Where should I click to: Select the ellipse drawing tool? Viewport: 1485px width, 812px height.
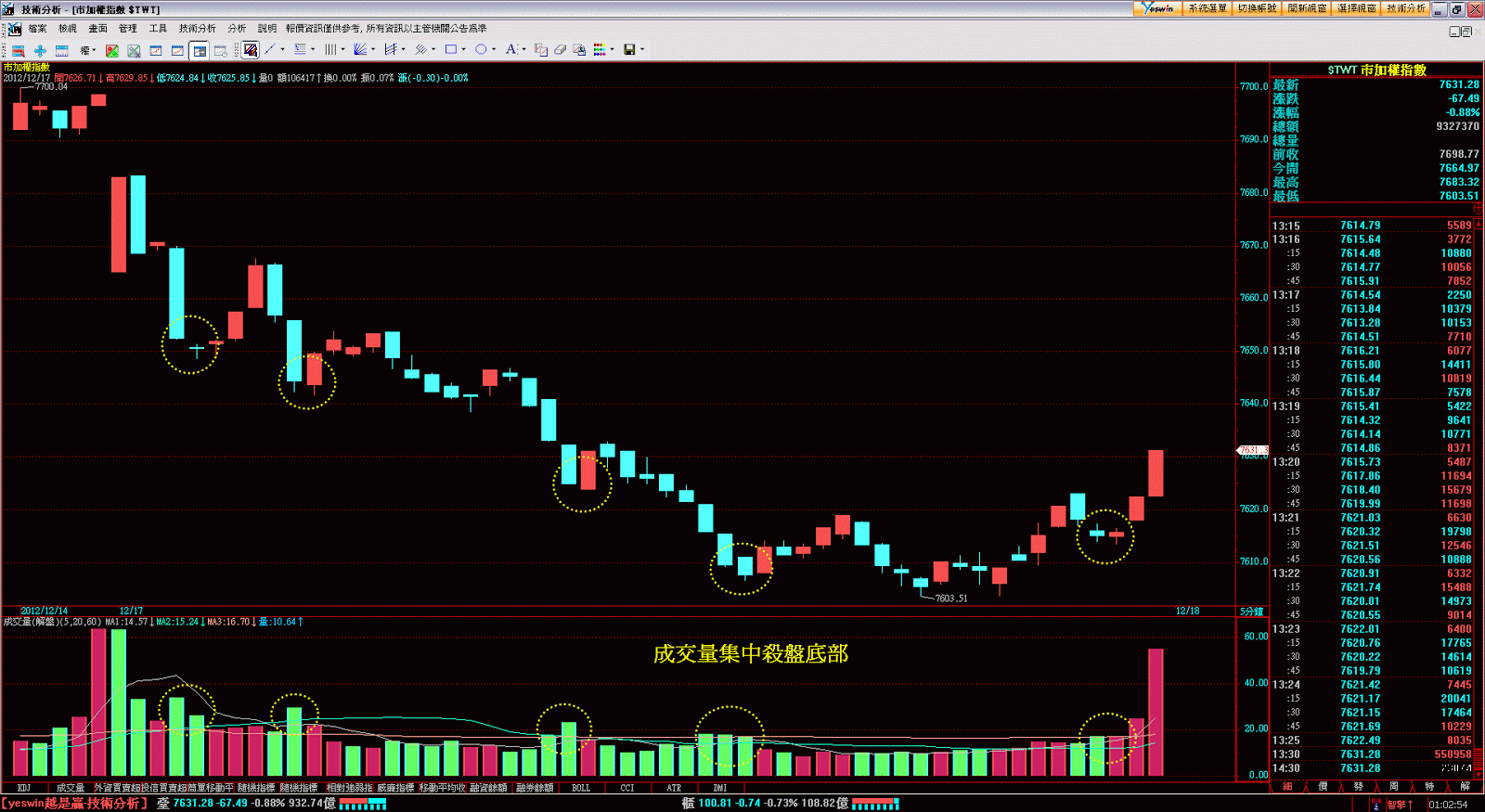[481, 49]
